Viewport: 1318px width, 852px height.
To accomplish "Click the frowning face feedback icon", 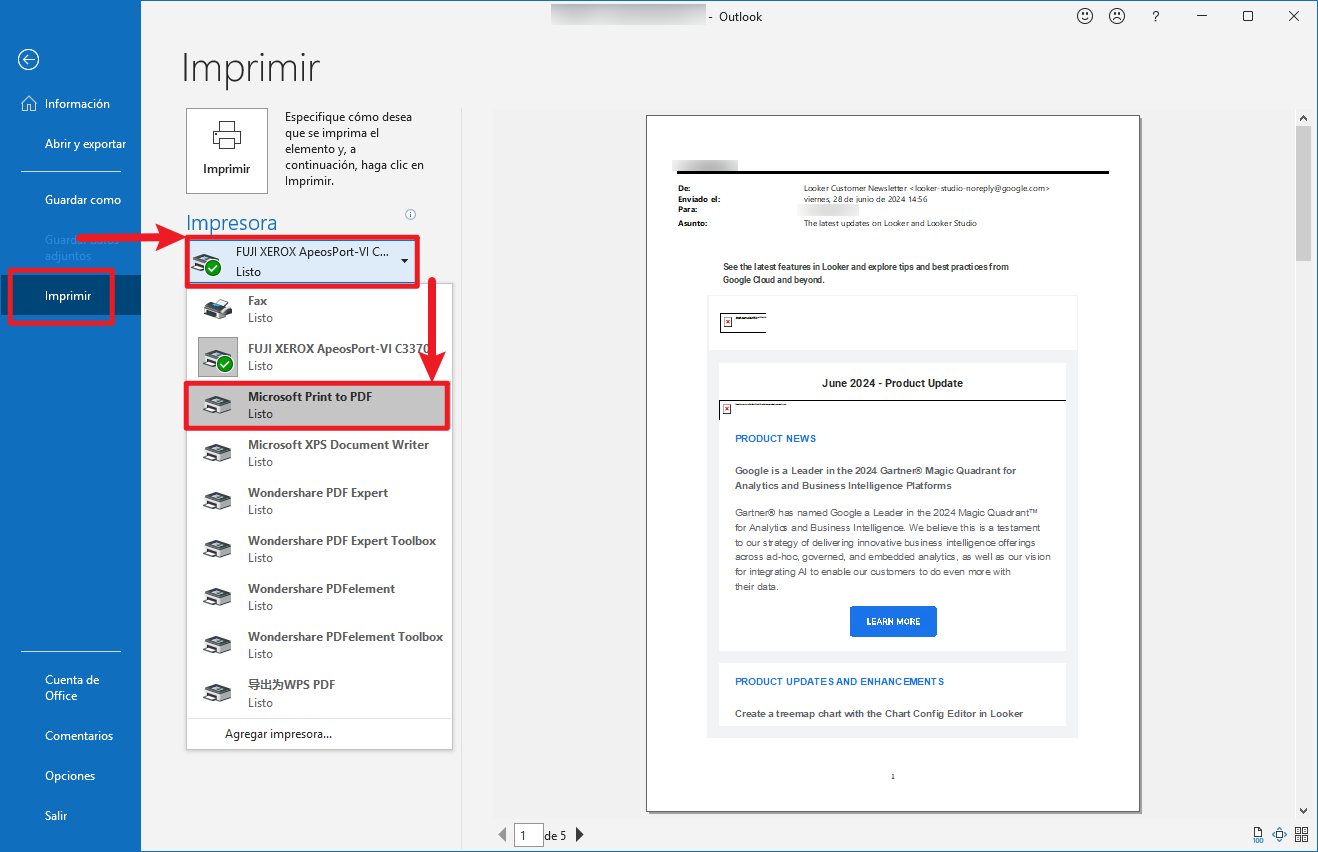I will point(1118,16).
